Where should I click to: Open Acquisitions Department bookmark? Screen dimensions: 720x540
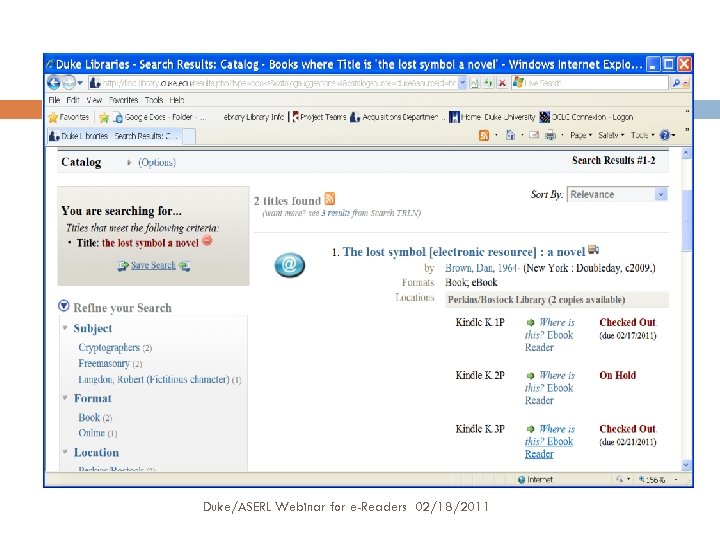click(x=395, y=117)
